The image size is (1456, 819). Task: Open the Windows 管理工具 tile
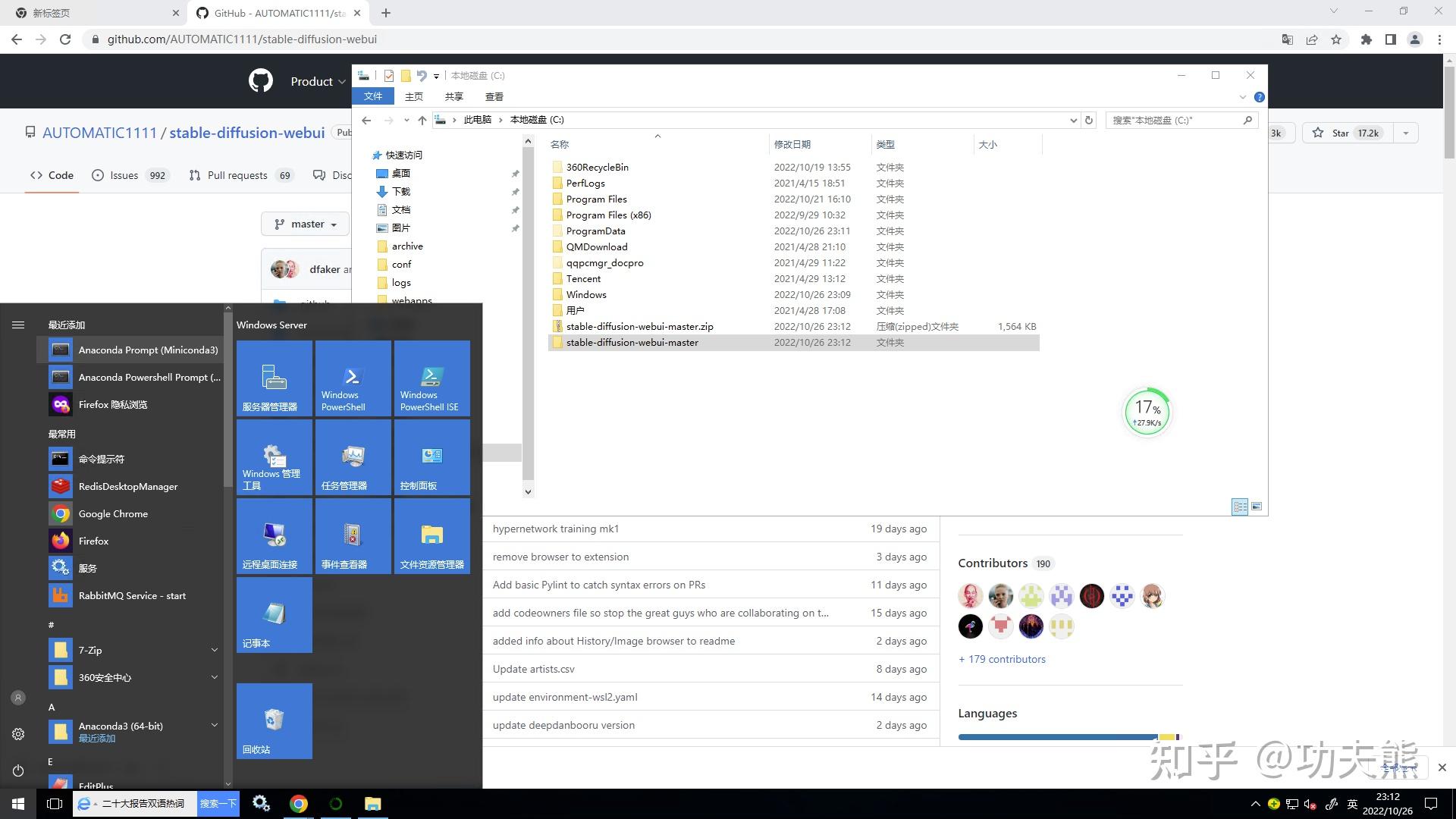point(275,457)
